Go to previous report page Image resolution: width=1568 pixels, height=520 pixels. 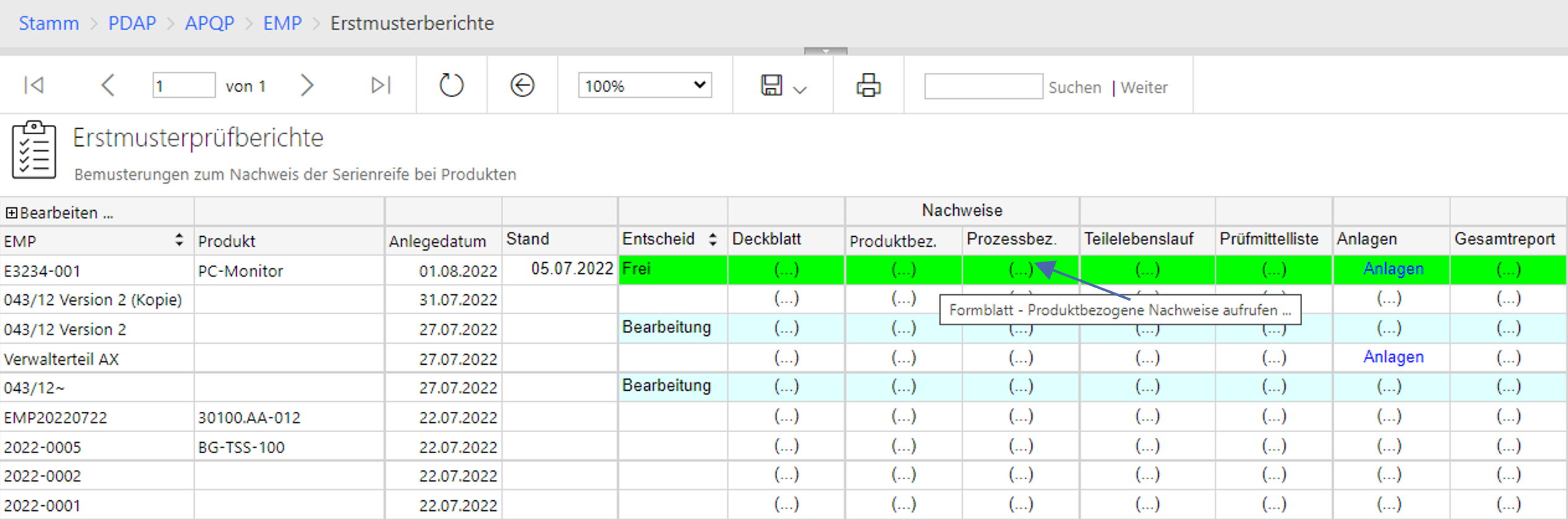tap(108, 85)
